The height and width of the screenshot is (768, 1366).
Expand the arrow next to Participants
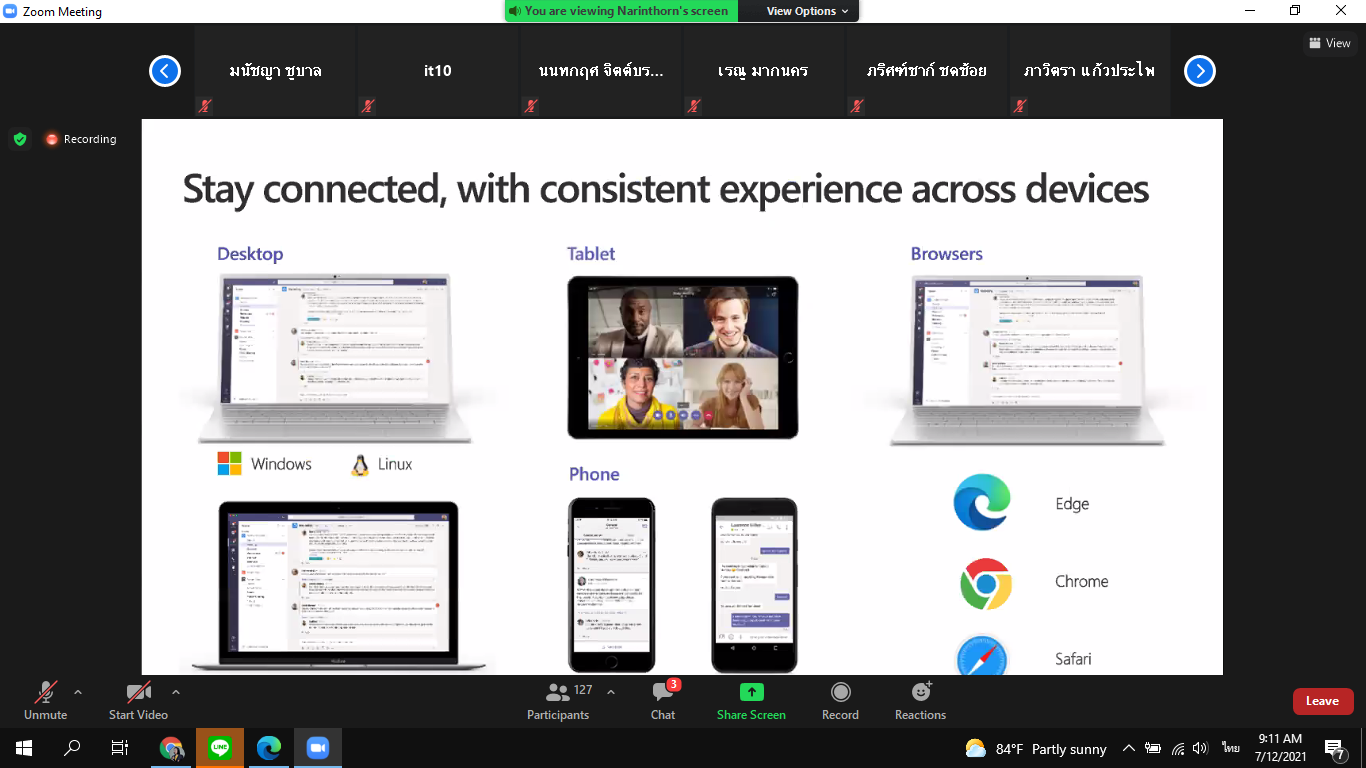pos(611,692)
